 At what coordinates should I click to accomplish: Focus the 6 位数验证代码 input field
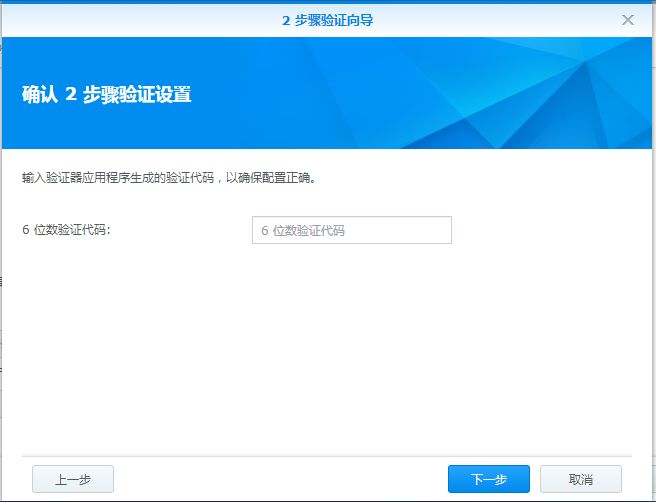352,230
